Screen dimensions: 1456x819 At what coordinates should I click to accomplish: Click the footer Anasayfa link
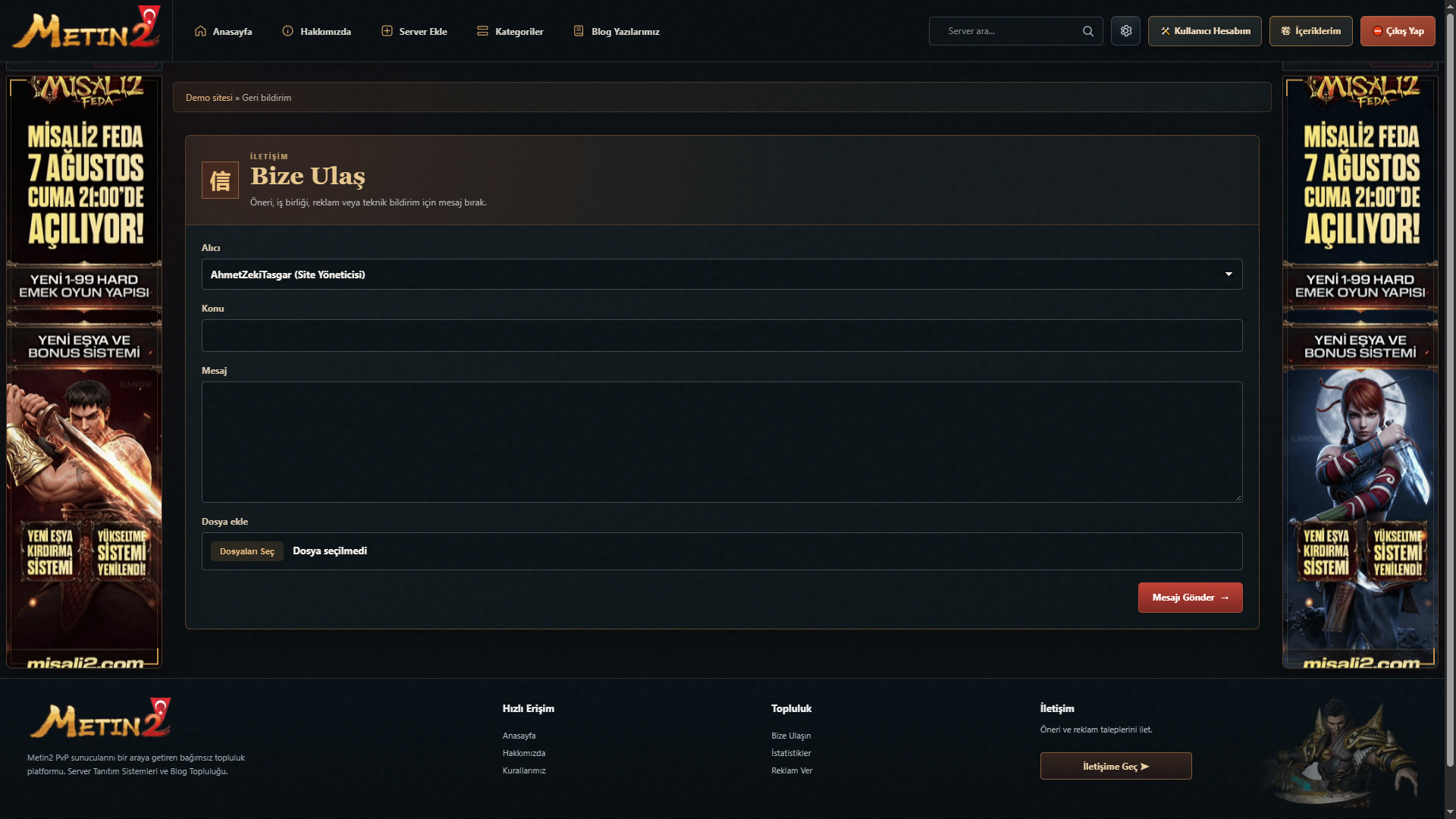(x=519, y=736)
